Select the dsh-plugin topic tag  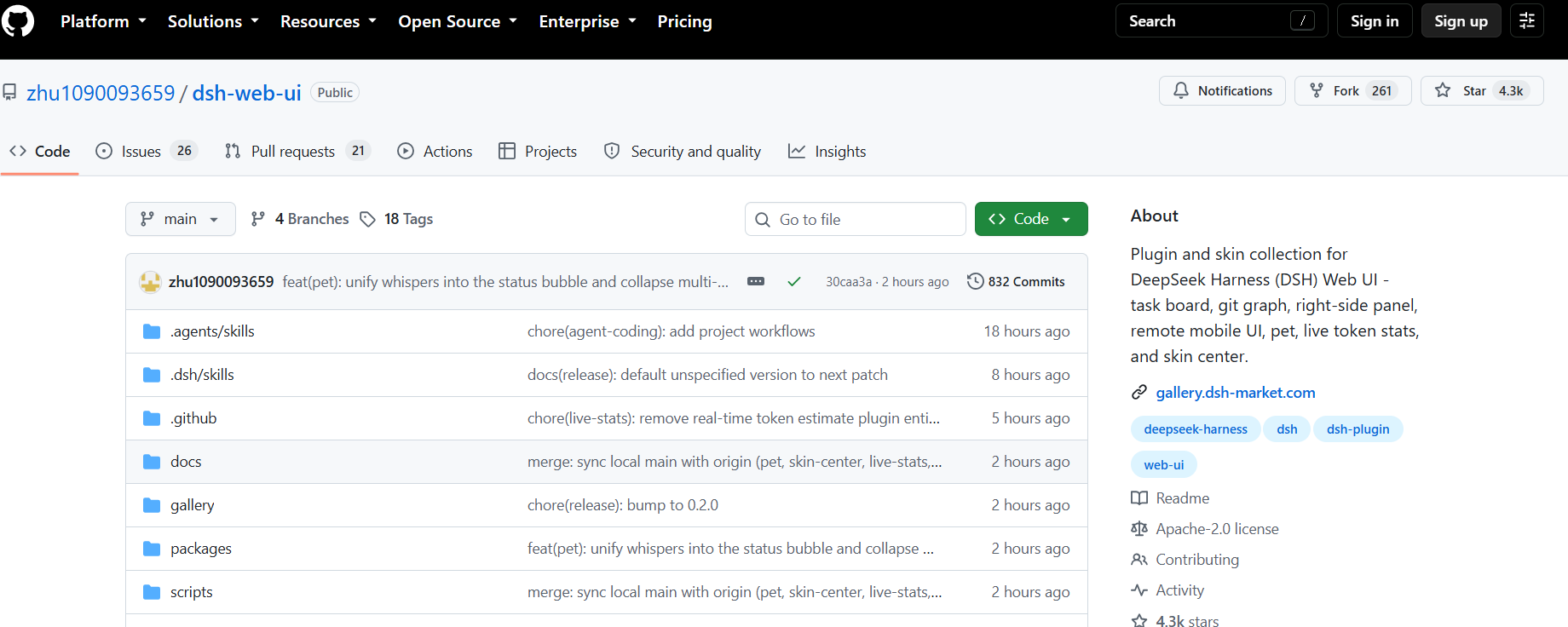[1358, 429]
